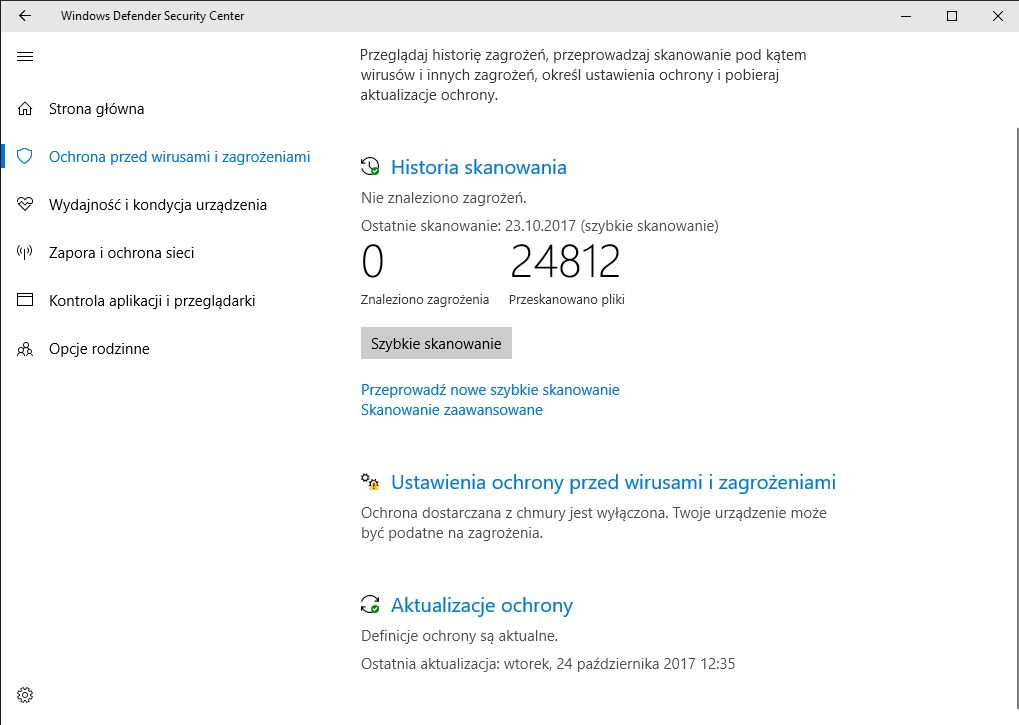This screenshot has width=1019, height=725.
Task: Click the gears warning icon beside Ustawienia ochrony
Action: (370, 482)
